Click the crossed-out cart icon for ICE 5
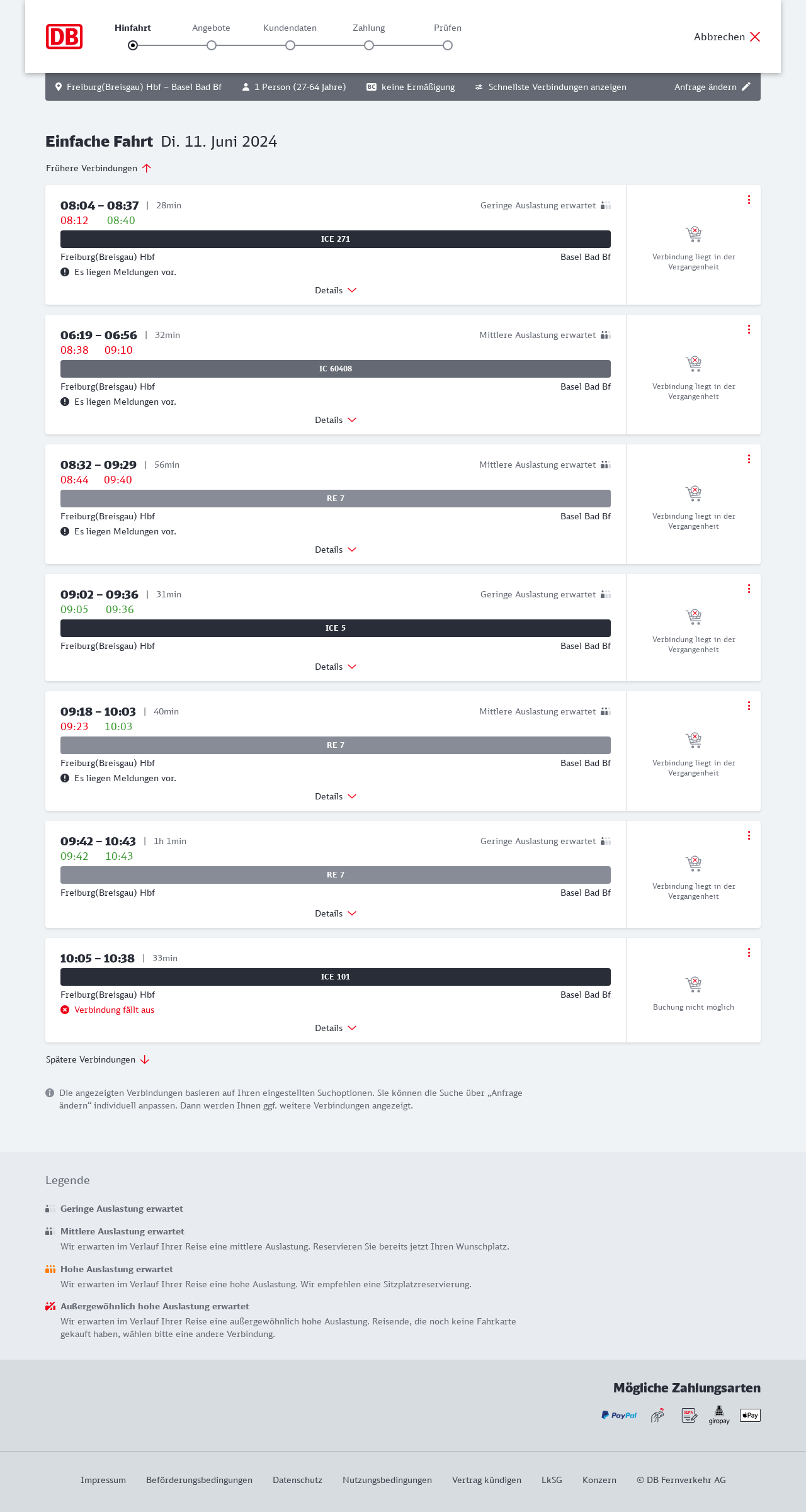 tap(693, 616)
